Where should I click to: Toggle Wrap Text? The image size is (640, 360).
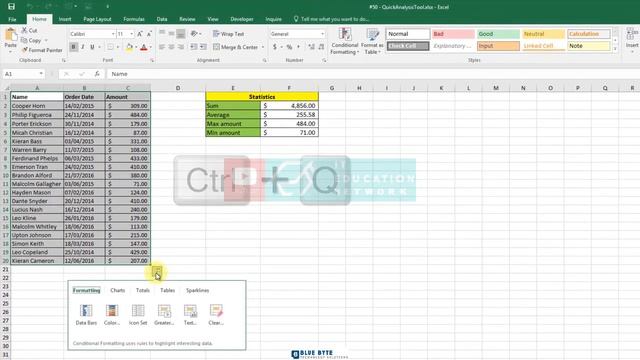(x=229, y=34)
